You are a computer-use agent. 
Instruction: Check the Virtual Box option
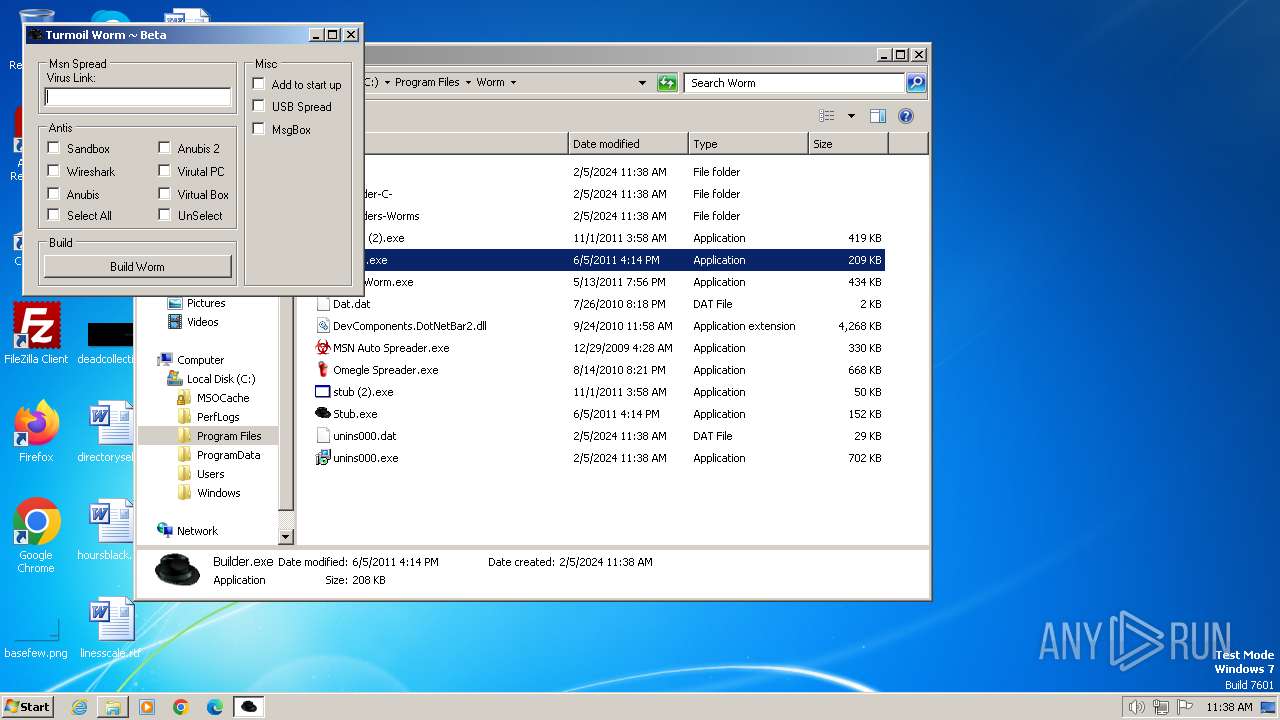[165, 194]
